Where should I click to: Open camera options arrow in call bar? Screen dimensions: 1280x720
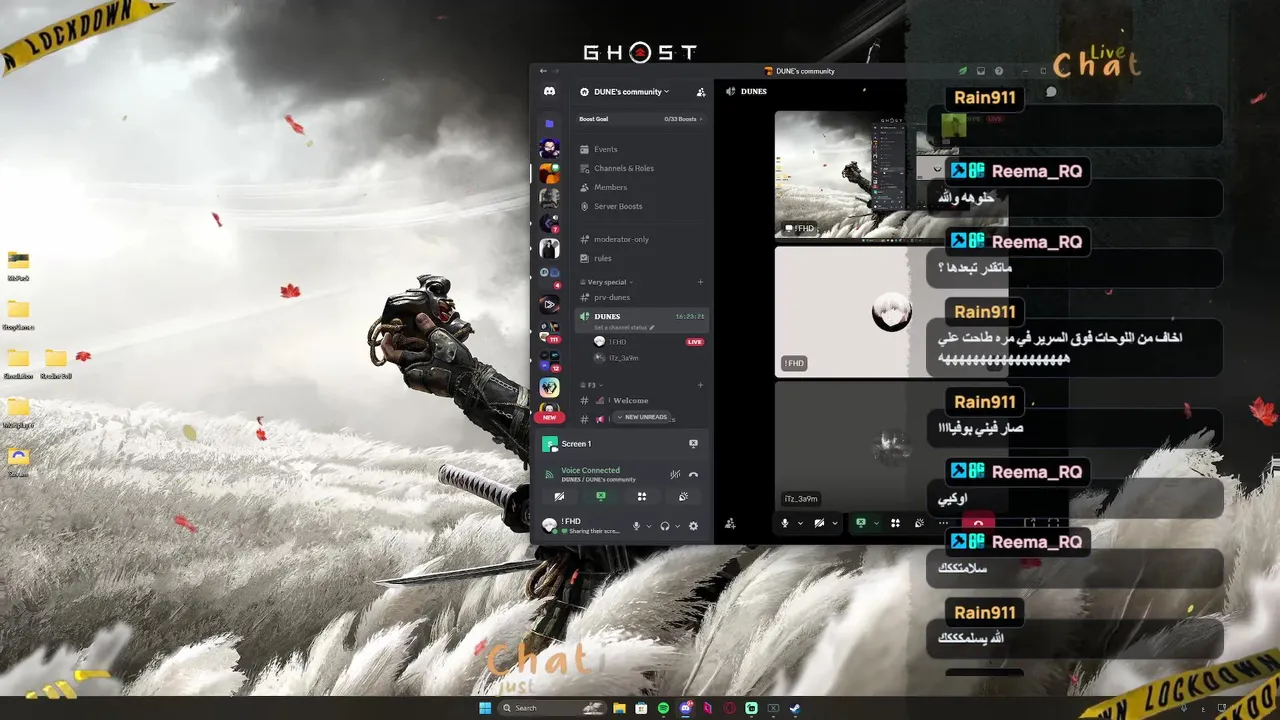pyautogui.click(x=835, y=523)
